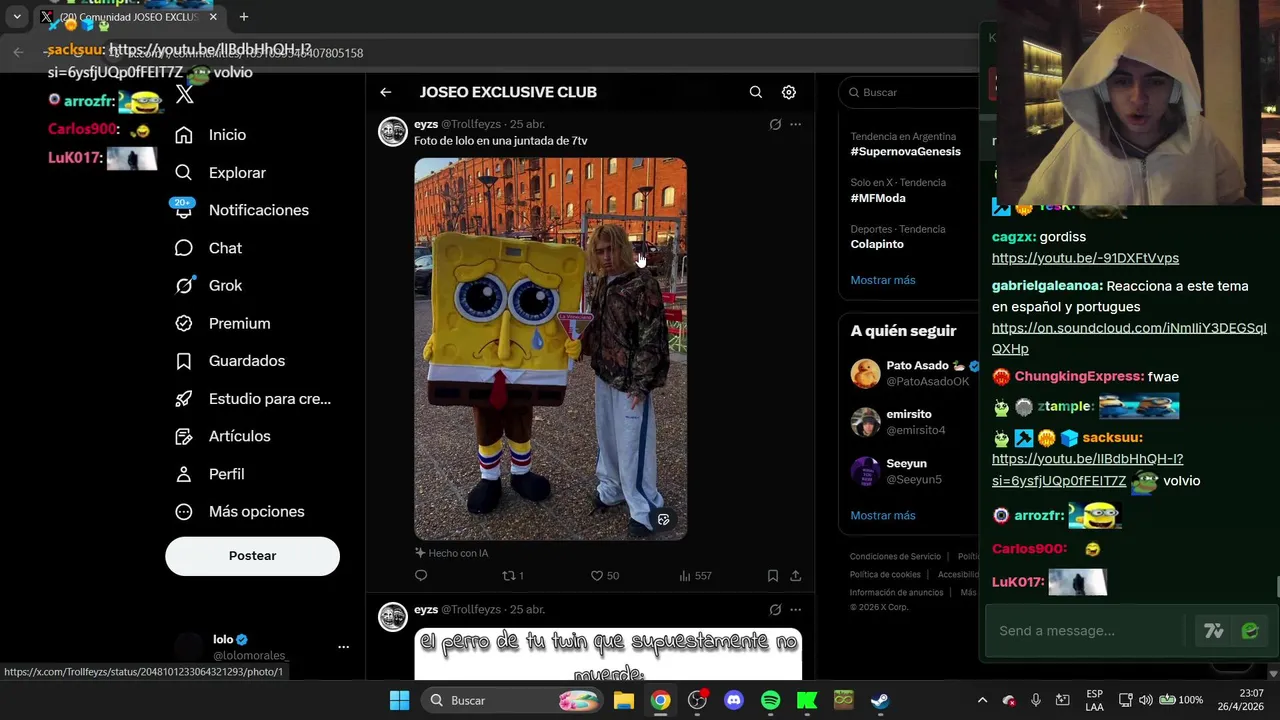The width and height of the screenshot is (1280, 720).
Task: Click Send a message chat input
Action: [x=1090, y=631]
